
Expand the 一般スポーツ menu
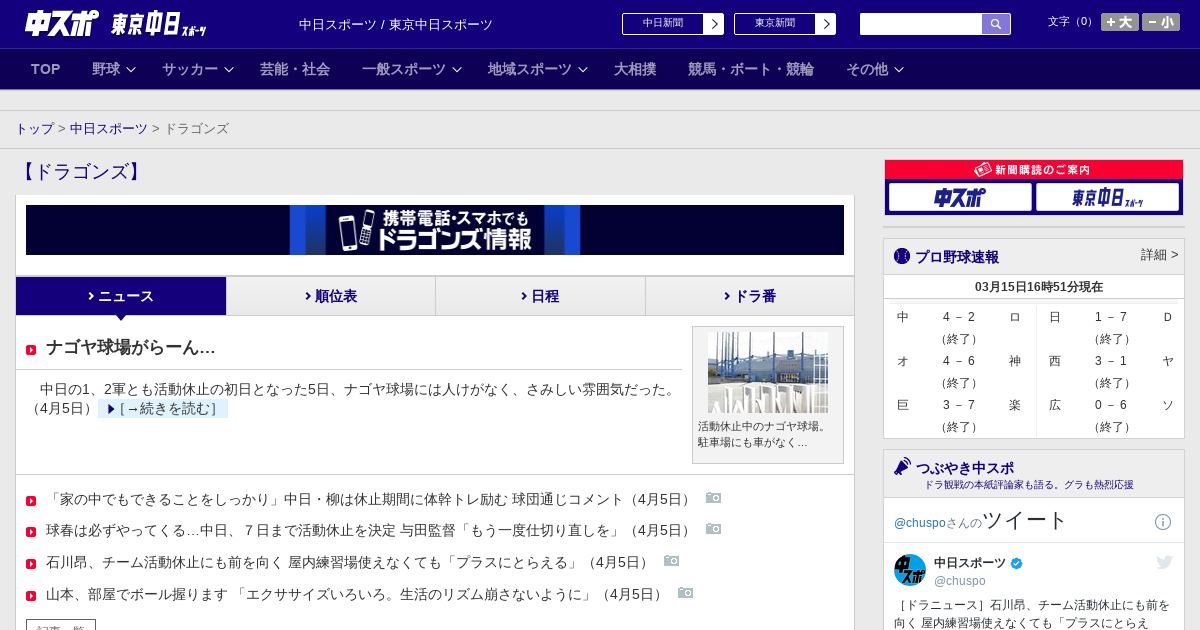[411, 69]
